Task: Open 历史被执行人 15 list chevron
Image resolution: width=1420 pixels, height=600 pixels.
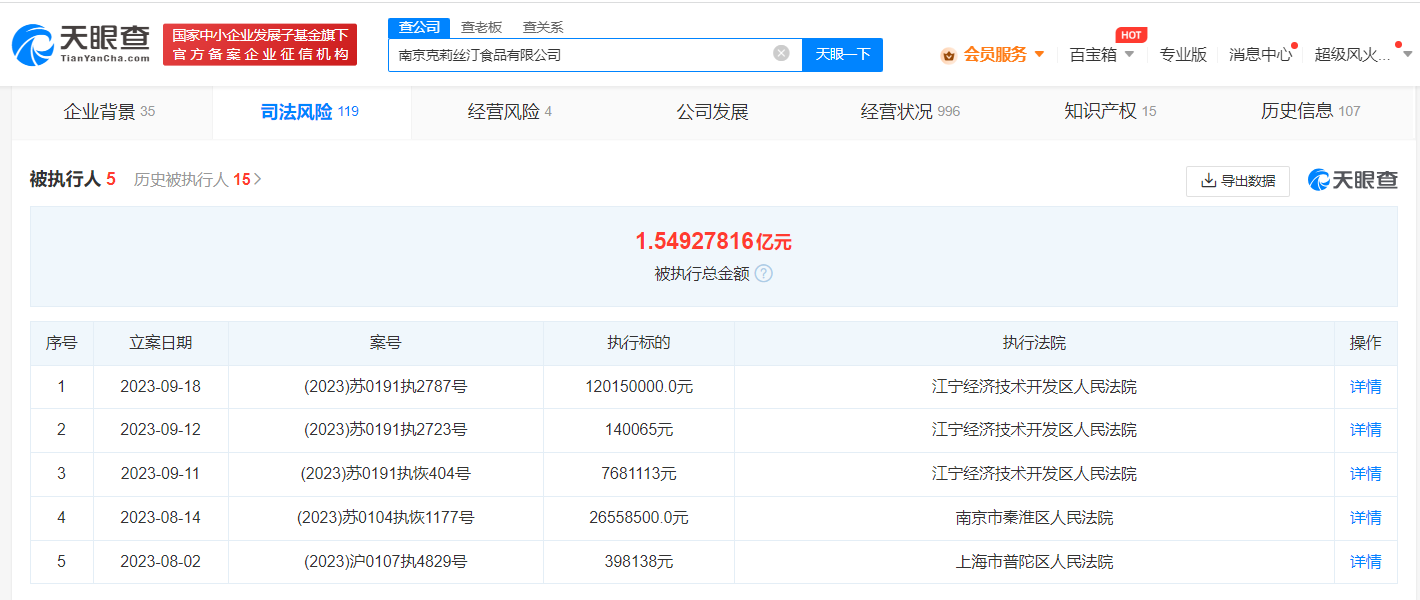Action: click(x=258, y=180)
